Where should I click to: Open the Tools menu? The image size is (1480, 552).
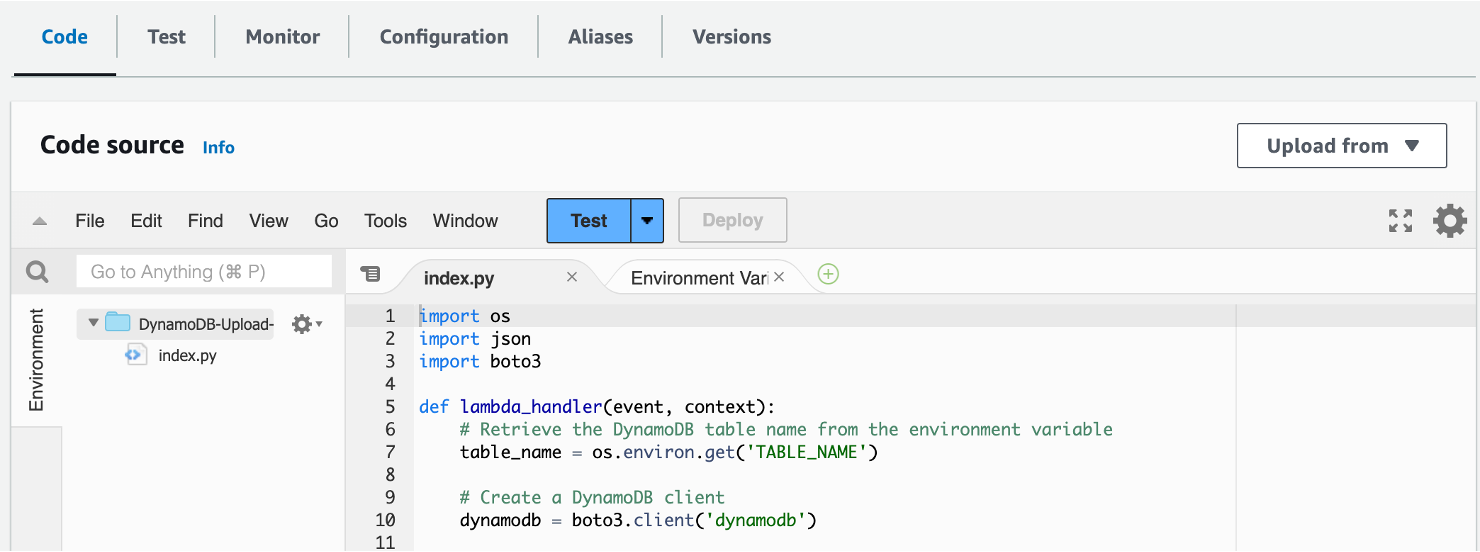385,221
